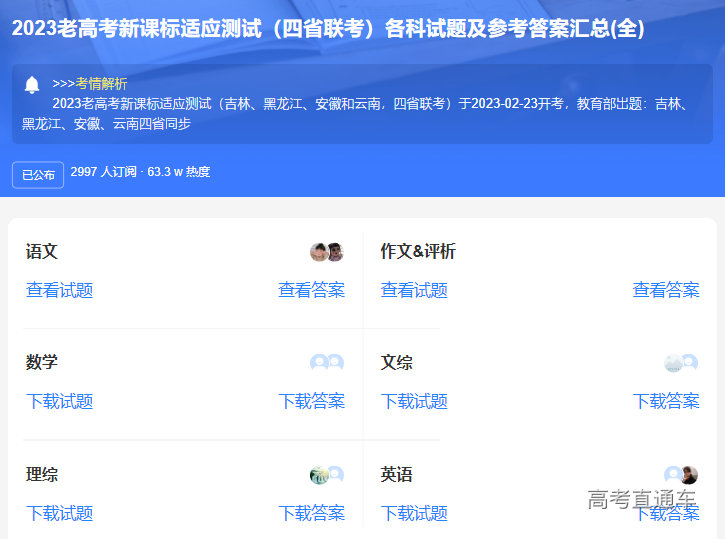Click the 英语 subject heading
This screenshot has height=539, width=725.
(396, 474)
